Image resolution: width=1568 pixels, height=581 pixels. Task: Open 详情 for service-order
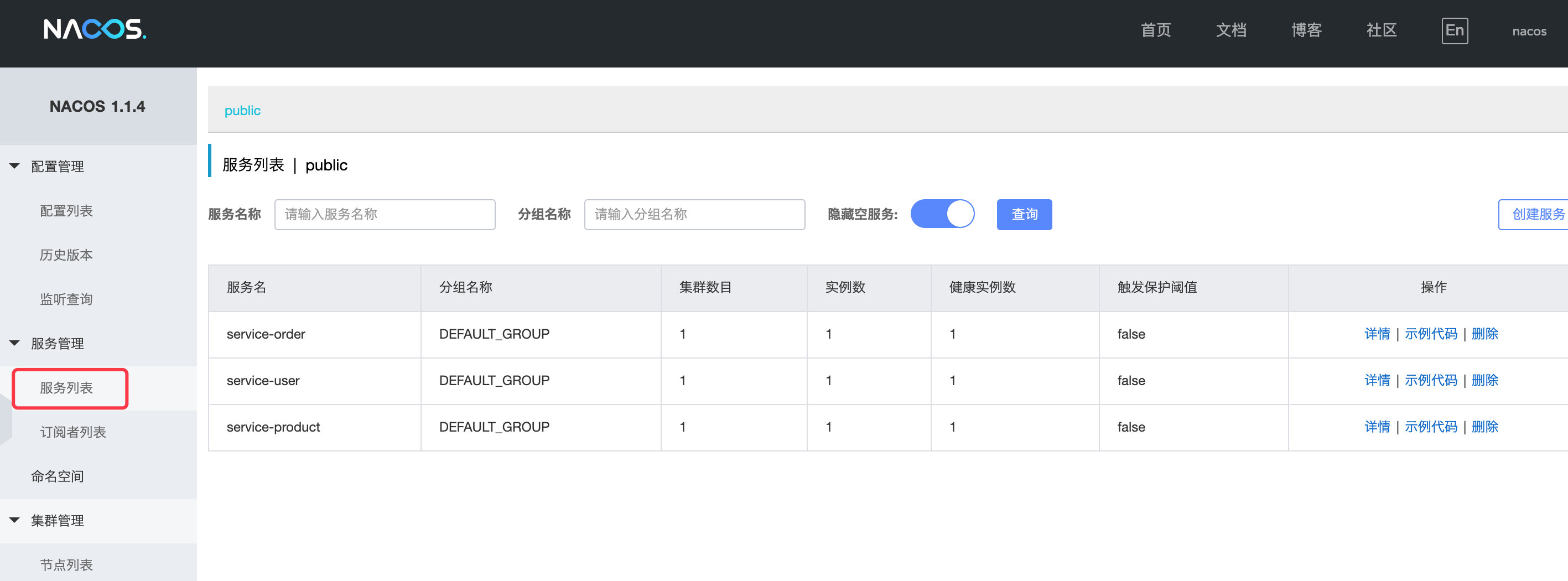click(x=1377, y=334)
